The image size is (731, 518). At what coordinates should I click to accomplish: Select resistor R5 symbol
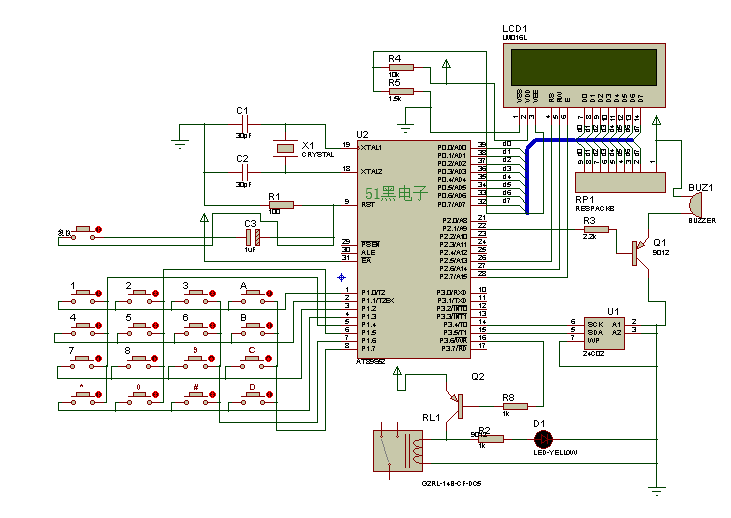point(401,91)
